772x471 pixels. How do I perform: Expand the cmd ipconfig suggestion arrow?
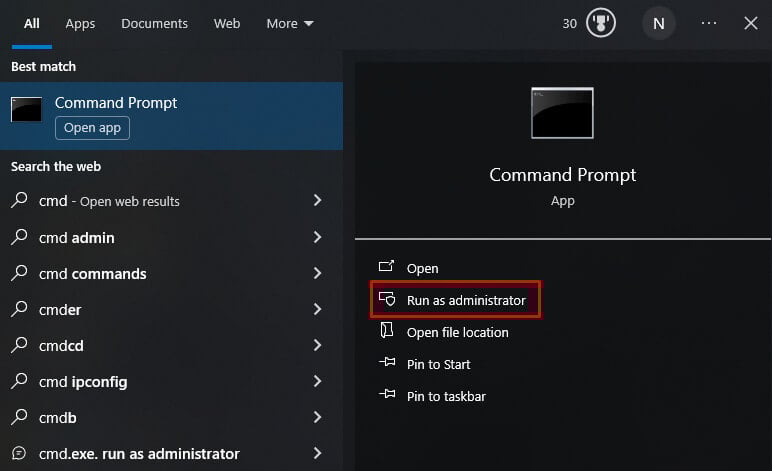(317, 381)
